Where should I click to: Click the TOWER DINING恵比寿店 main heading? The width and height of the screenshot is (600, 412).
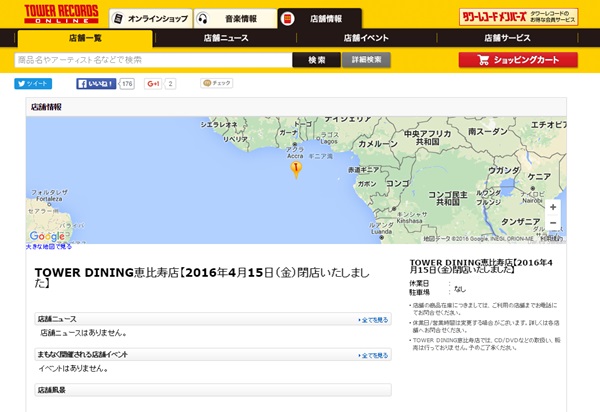point(202,278)
